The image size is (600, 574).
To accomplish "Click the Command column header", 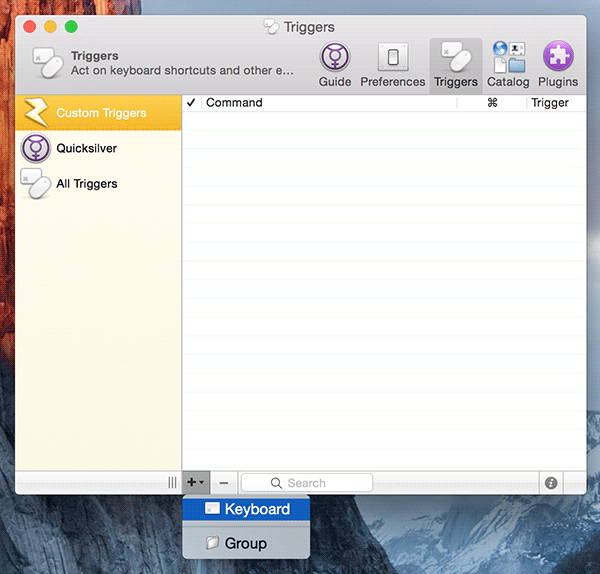I will click(x=329, y=103).
